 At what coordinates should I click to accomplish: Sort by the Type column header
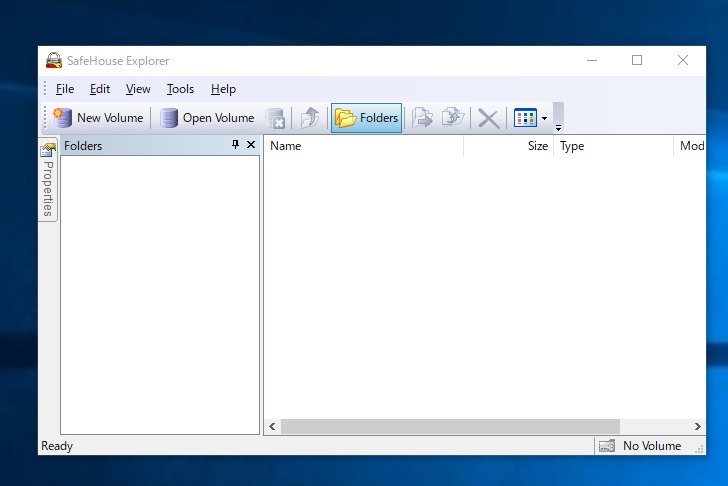click(x=613, y=146)
